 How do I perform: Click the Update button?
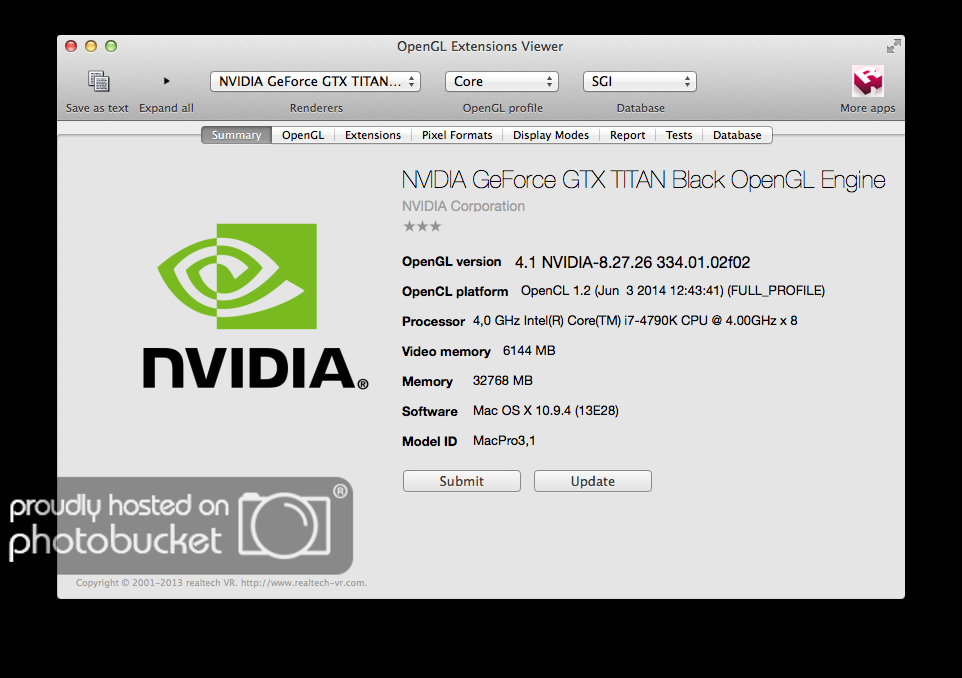tap(593, 481)
